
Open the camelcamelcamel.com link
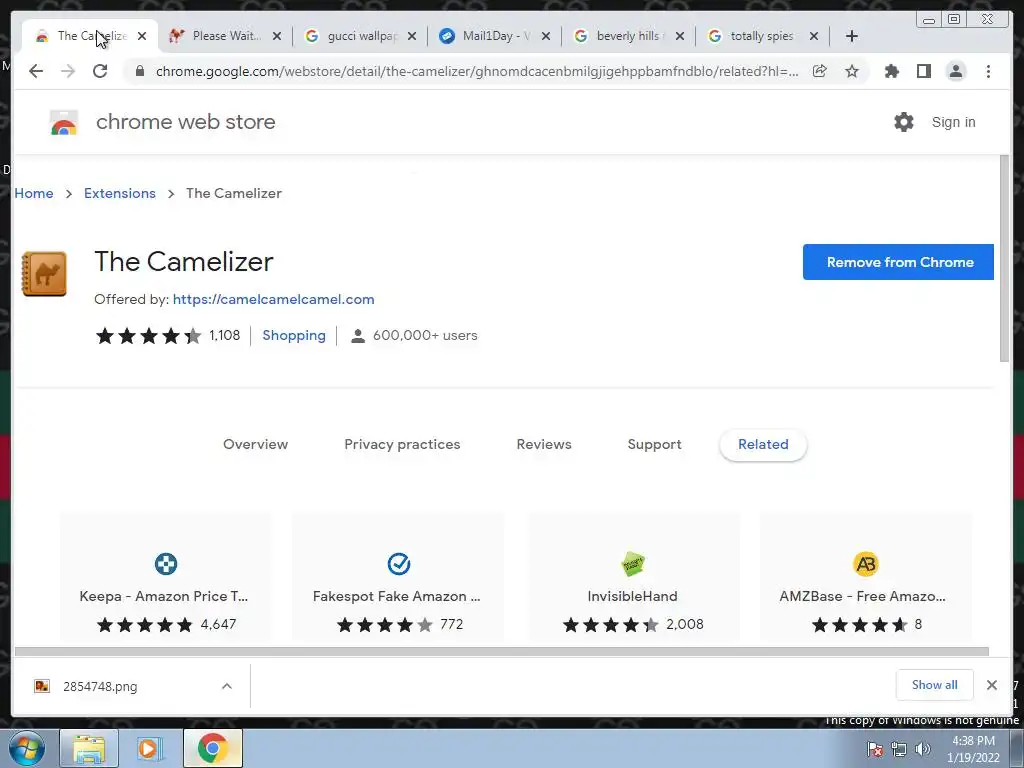coord(274,299)
